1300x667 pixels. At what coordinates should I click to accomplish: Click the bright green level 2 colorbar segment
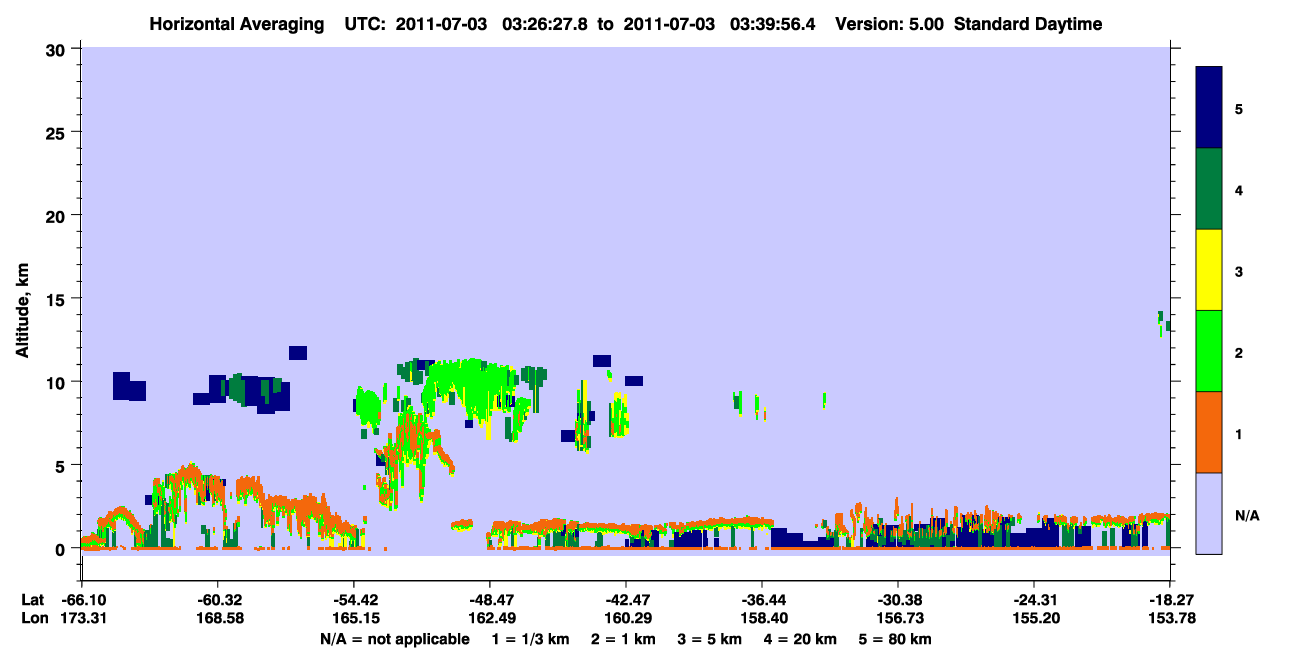pyautogui.click(x=1209, y=351)
